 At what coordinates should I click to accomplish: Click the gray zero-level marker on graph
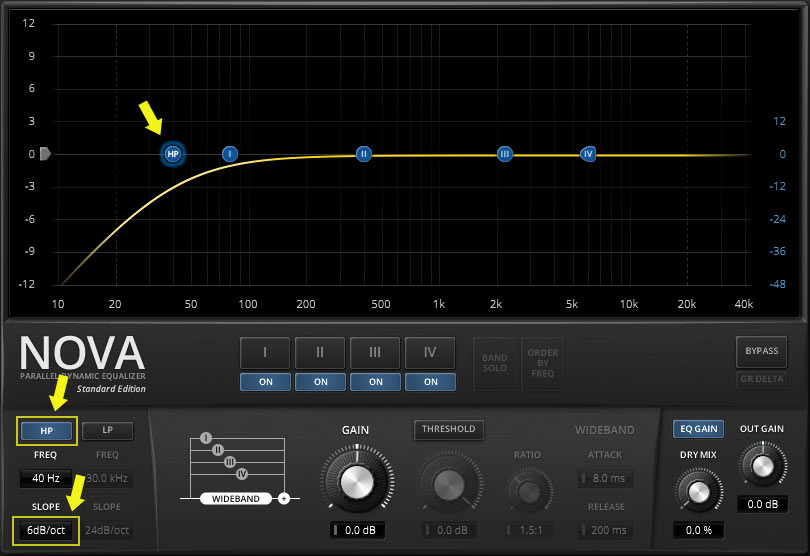pos(45,154)
